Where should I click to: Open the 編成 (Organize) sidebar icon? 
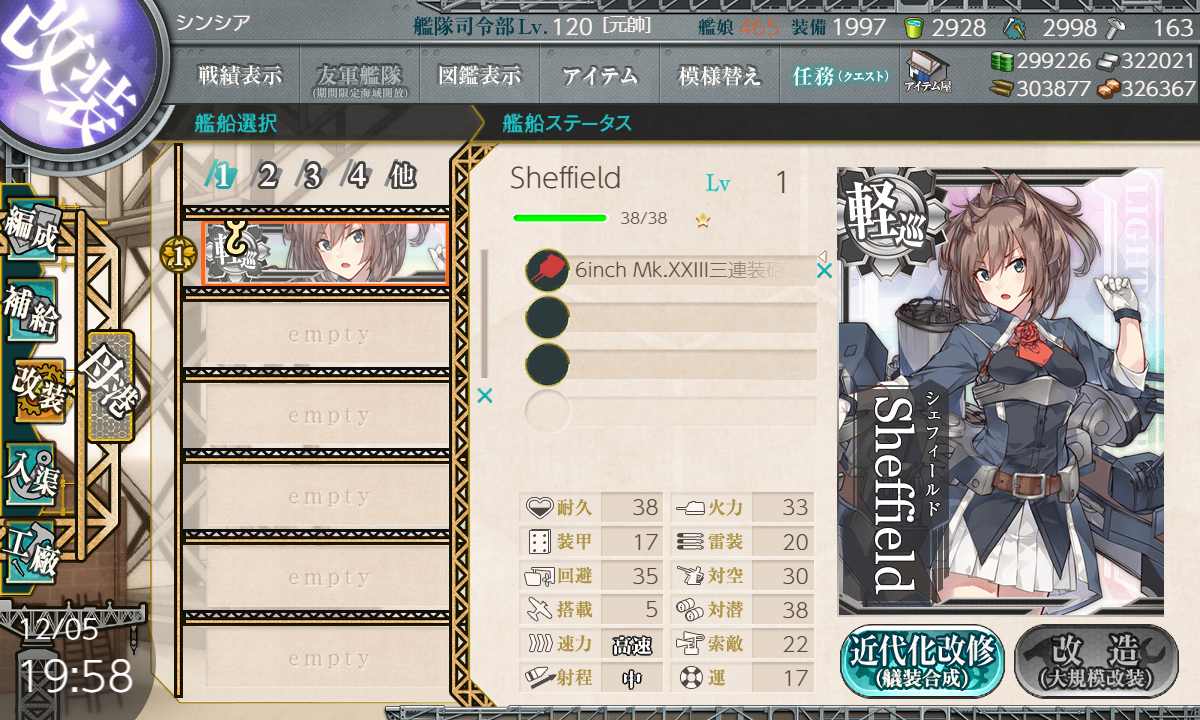(x=31, y=232)
